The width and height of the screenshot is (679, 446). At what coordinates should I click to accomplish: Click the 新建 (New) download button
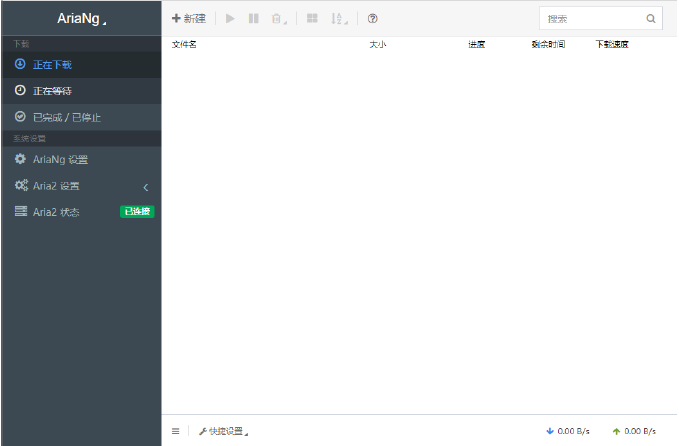[189, 18]
